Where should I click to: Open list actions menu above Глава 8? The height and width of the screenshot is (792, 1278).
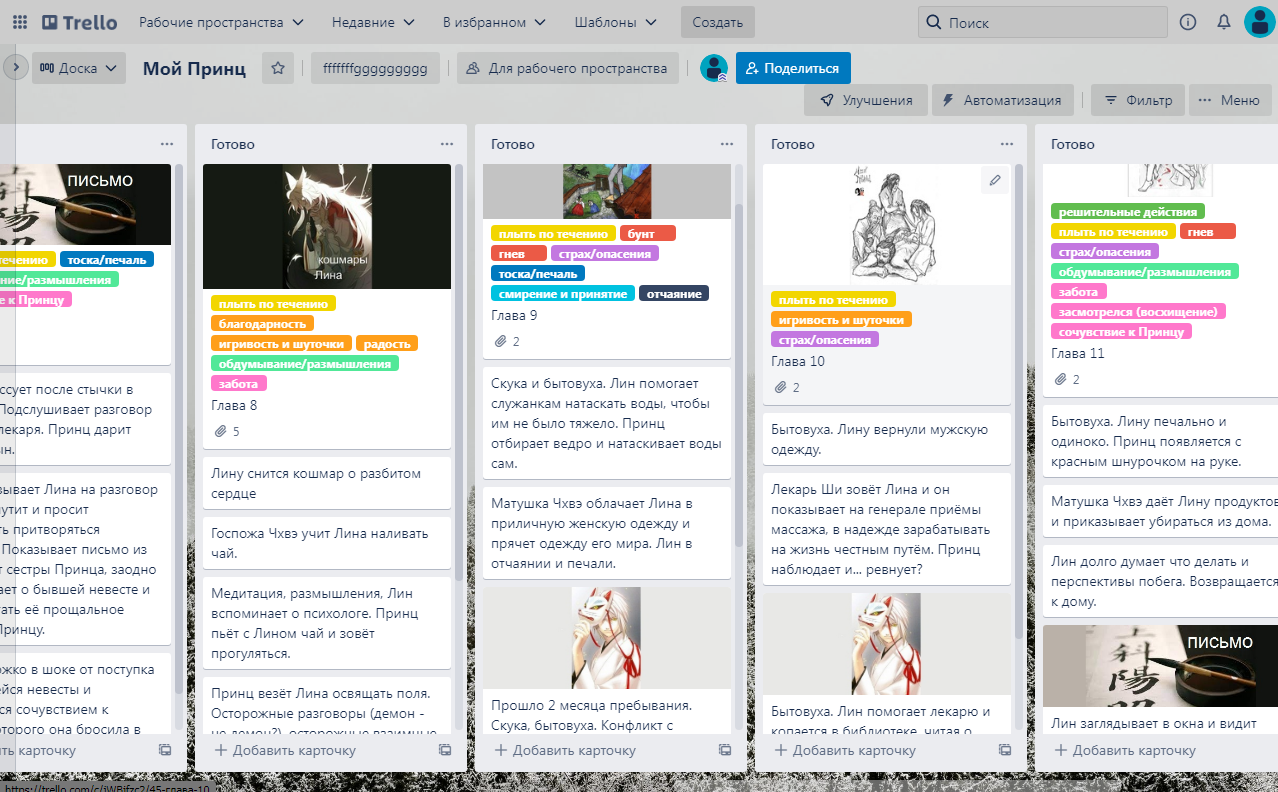click(x=446, y=144)
